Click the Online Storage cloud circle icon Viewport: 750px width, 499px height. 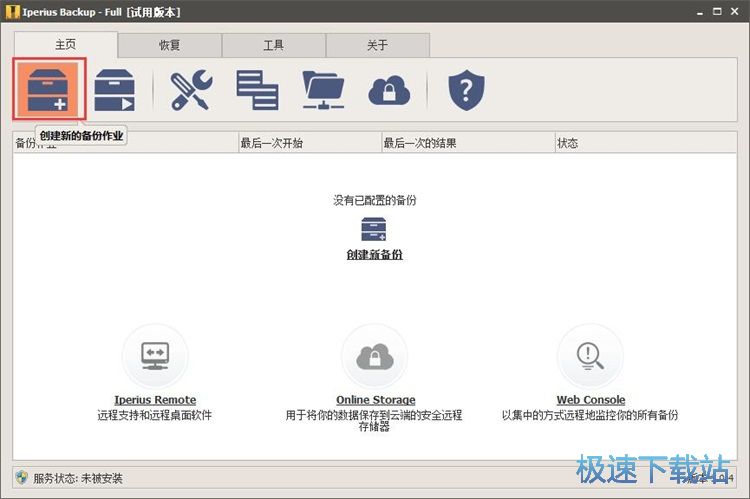point(375,356)
